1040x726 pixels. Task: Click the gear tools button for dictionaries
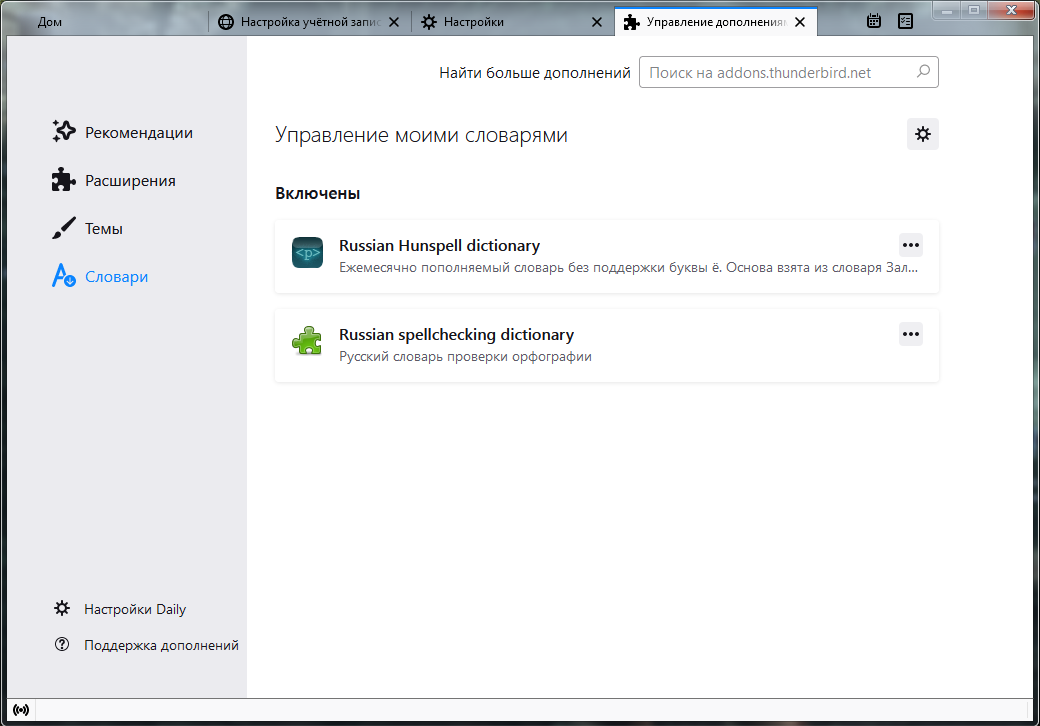922,134
